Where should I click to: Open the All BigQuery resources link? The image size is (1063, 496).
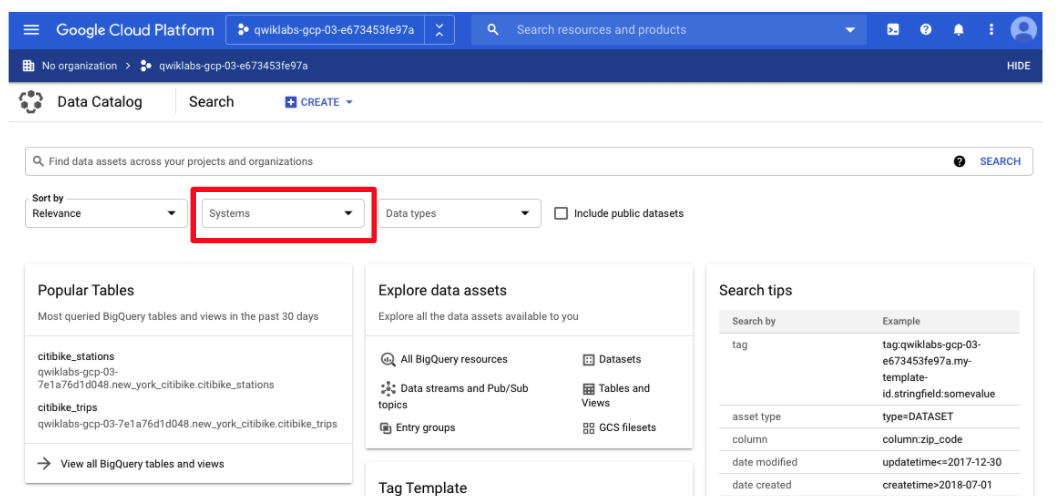[454, 359]
